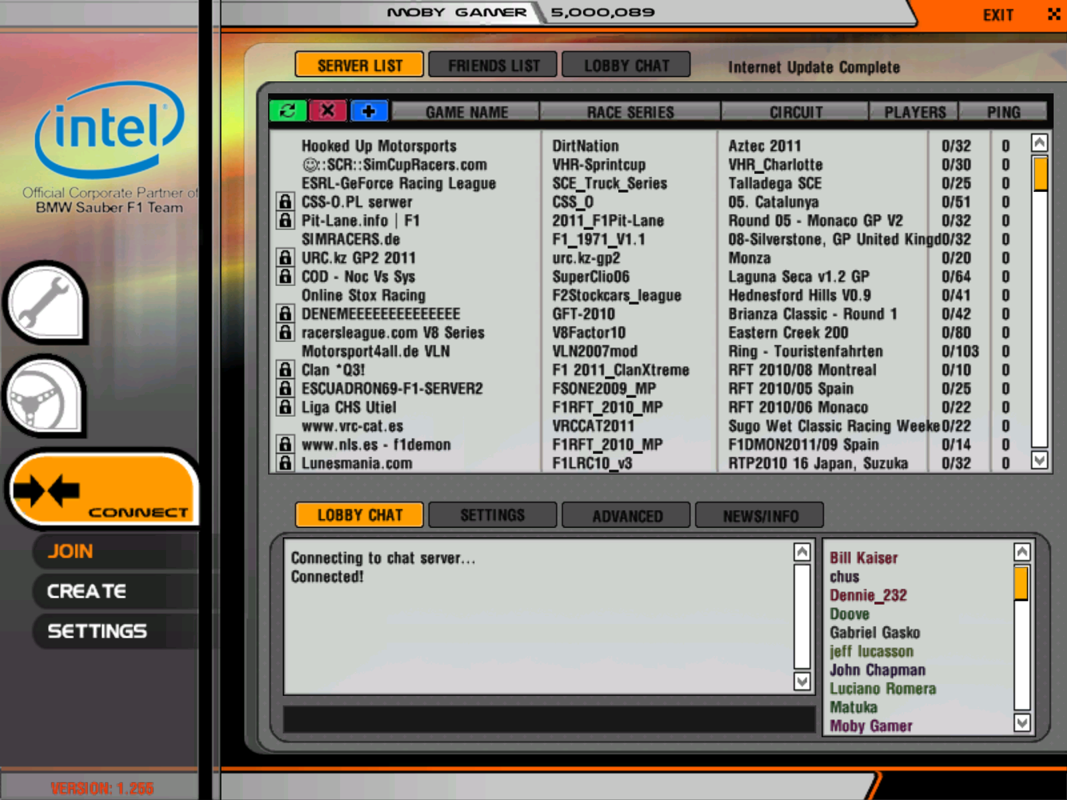This screenshot has height=800, width=1067.
Task: Click the padlock beside CSS-O.PL serwer
Action: (284, 202)
